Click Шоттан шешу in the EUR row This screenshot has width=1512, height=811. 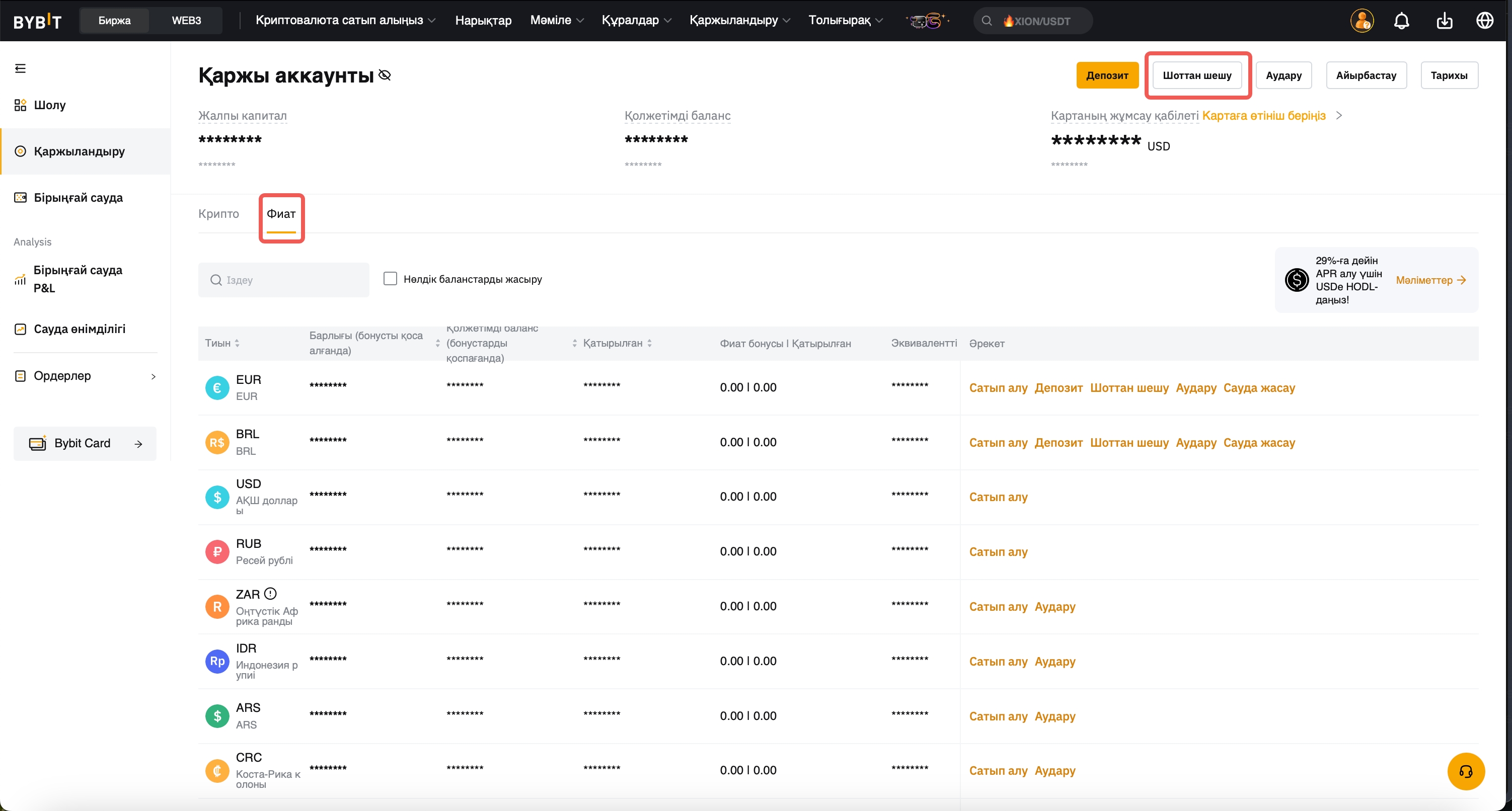[1129, 388]
